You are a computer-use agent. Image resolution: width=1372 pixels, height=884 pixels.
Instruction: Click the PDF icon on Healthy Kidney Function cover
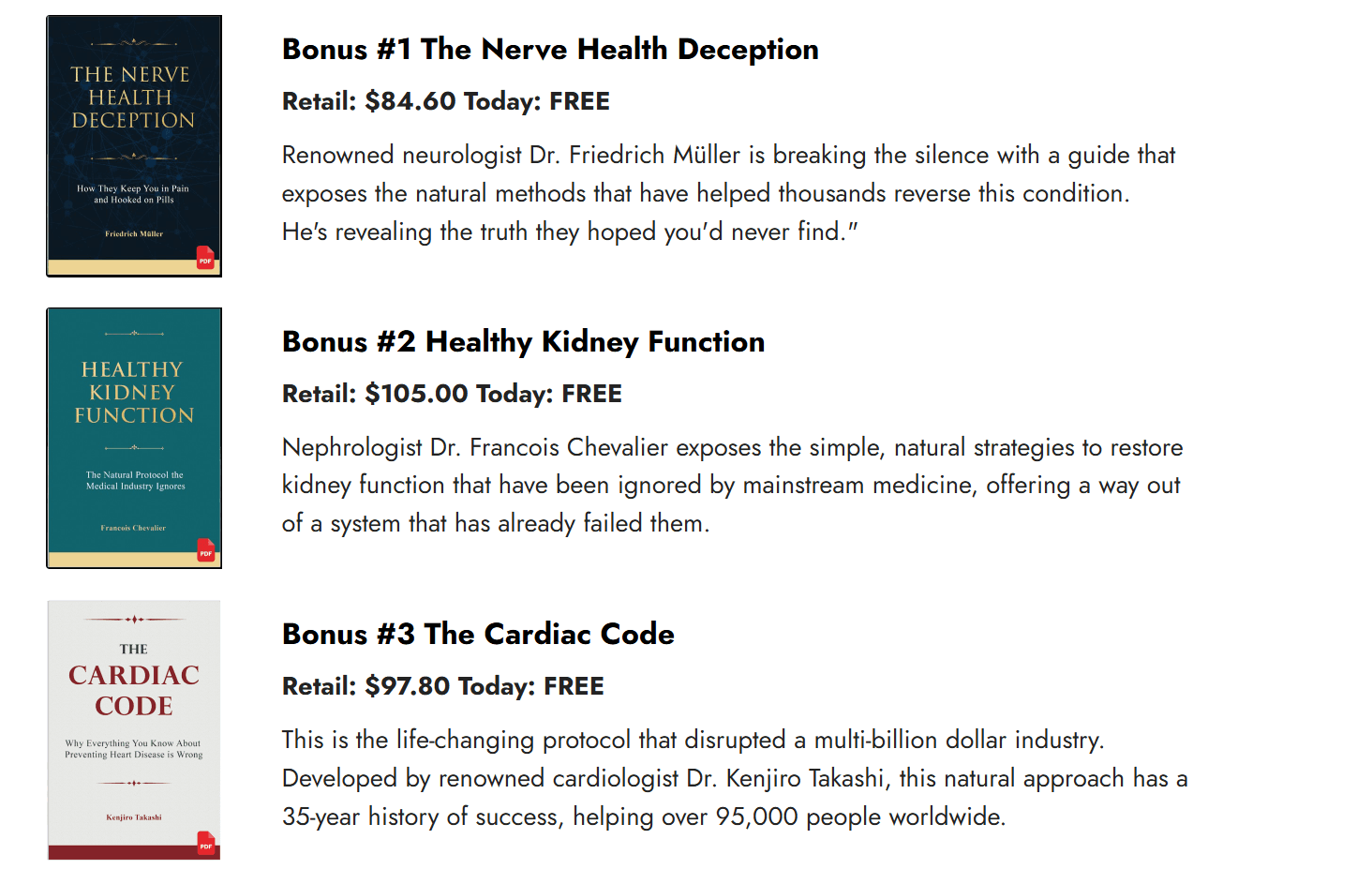[x=206, y=550]
